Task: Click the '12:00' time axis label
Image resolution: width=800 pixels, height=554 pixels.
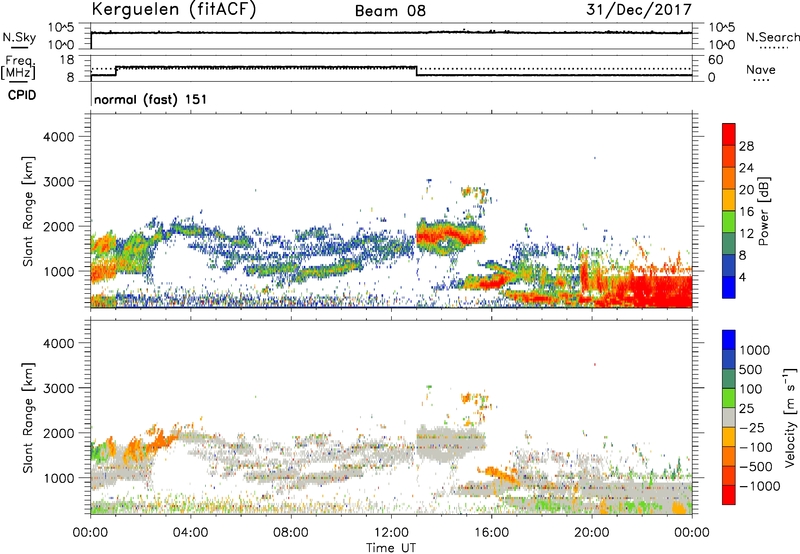Action: (x=391, y=533)
